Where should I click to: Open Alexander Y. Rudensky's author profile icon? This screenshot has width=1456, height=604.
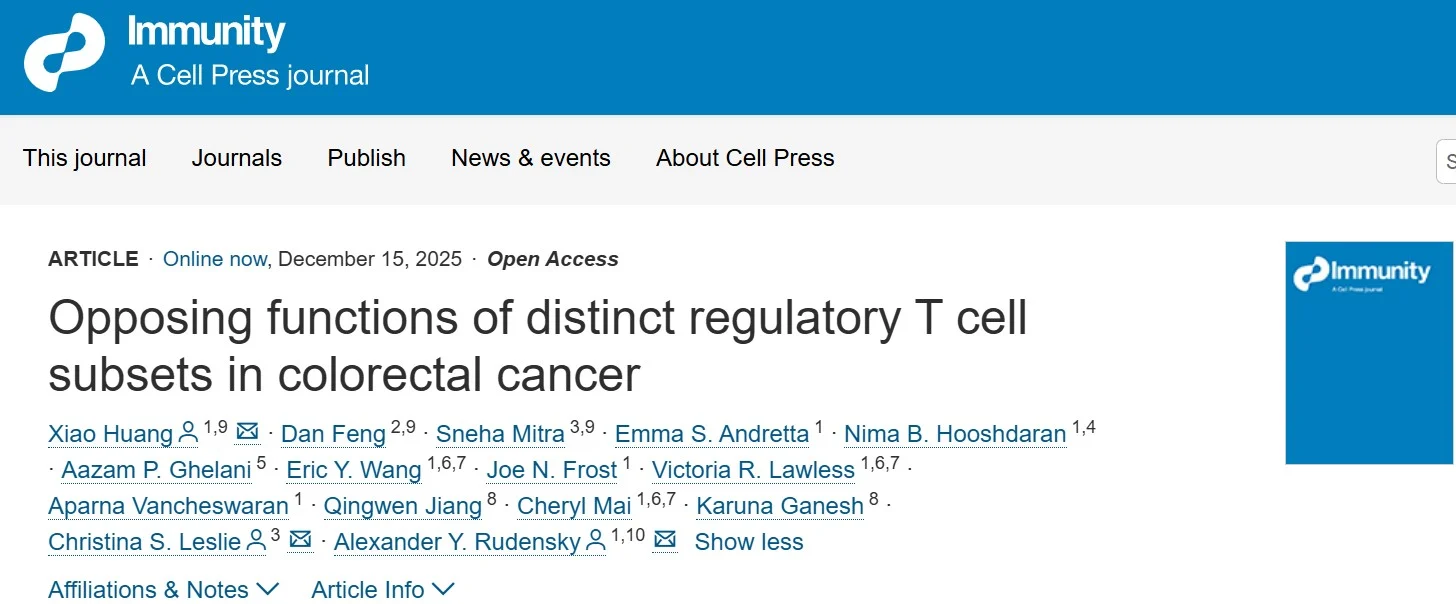click(x=594, y=540)
